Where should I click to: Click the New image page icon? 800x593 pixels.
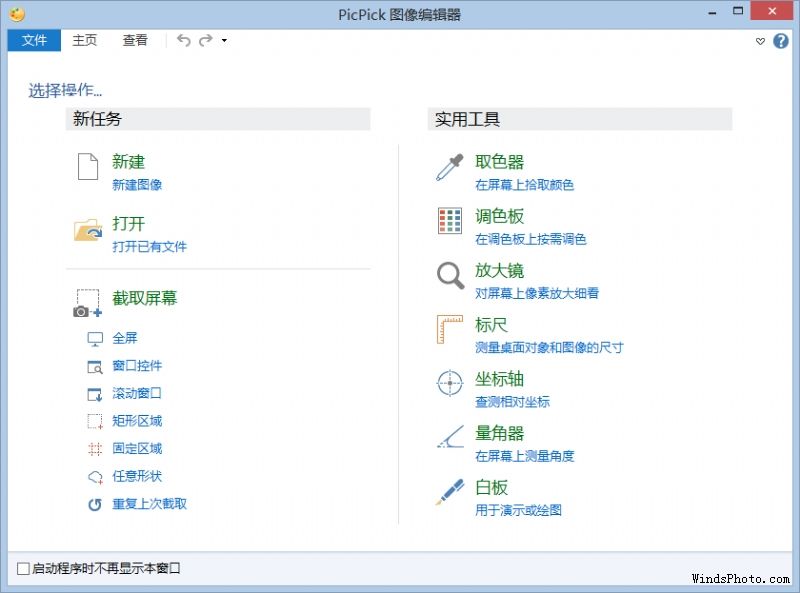tap(88, 166)
